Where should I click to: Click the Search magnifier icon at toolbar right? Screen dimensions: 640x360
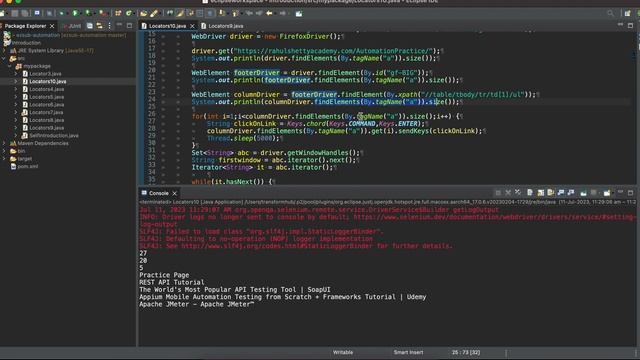pos(610,13)
